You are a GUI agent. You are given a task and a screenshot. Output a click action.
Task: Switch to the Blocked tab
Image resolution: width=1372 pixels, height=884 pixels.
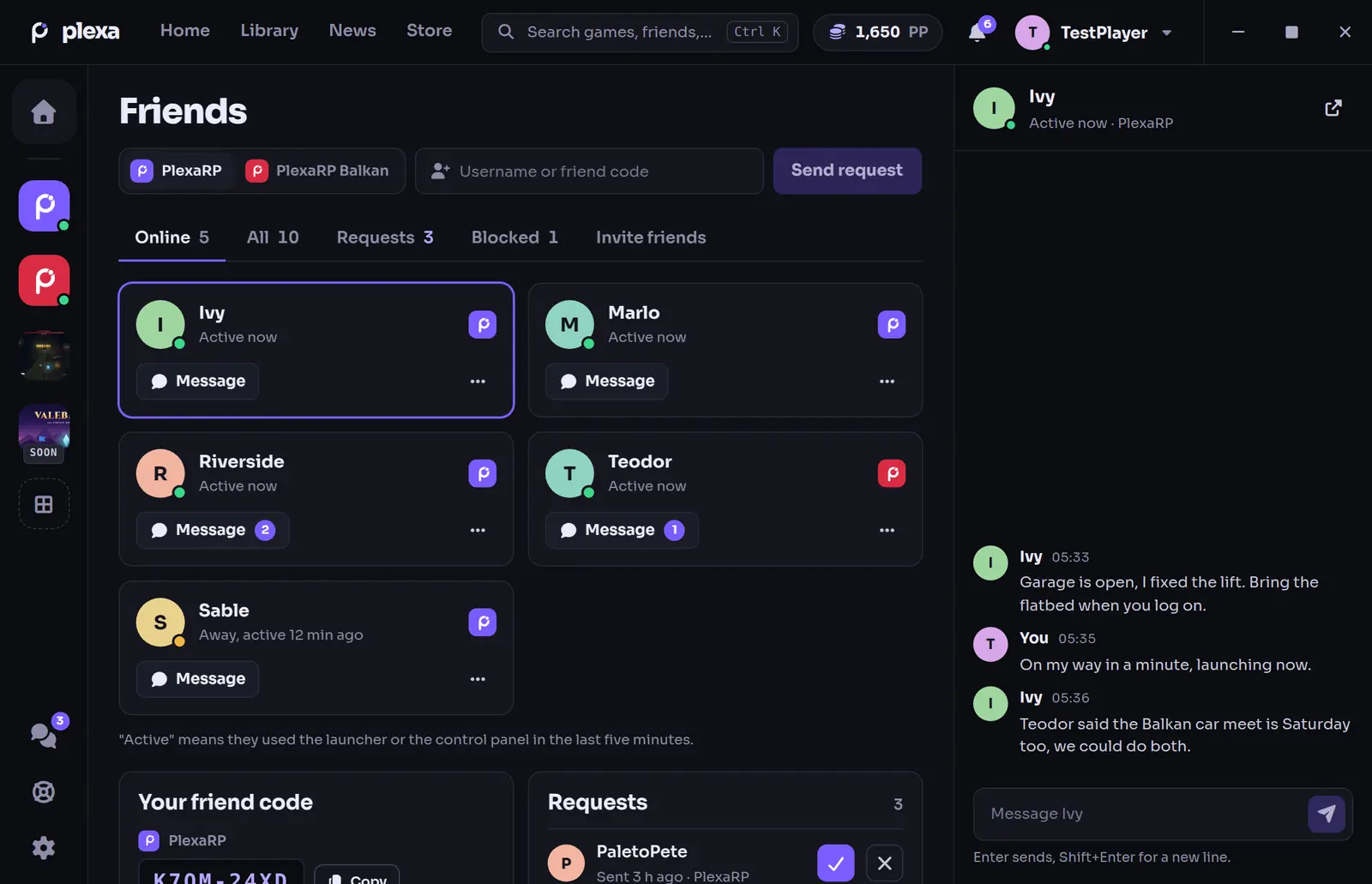pos(514,238)
